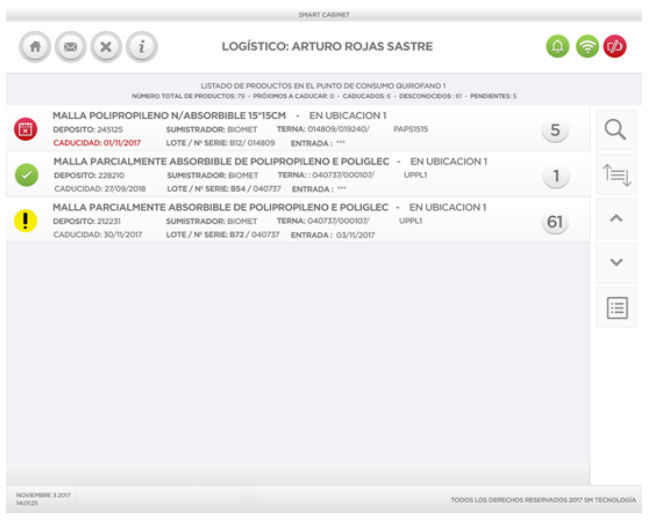Viewport: 655px width, 521px height.
Task: Click the home icon button
Action: pos(35,47)
